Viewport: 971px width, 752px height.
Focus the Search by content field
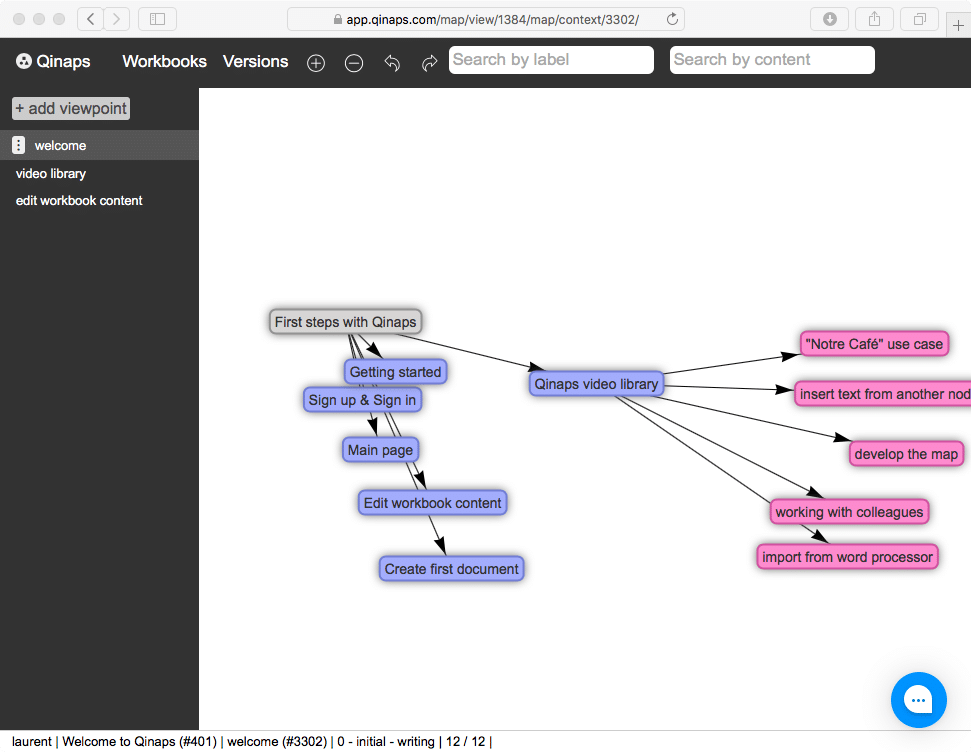[x=772, y=60]
